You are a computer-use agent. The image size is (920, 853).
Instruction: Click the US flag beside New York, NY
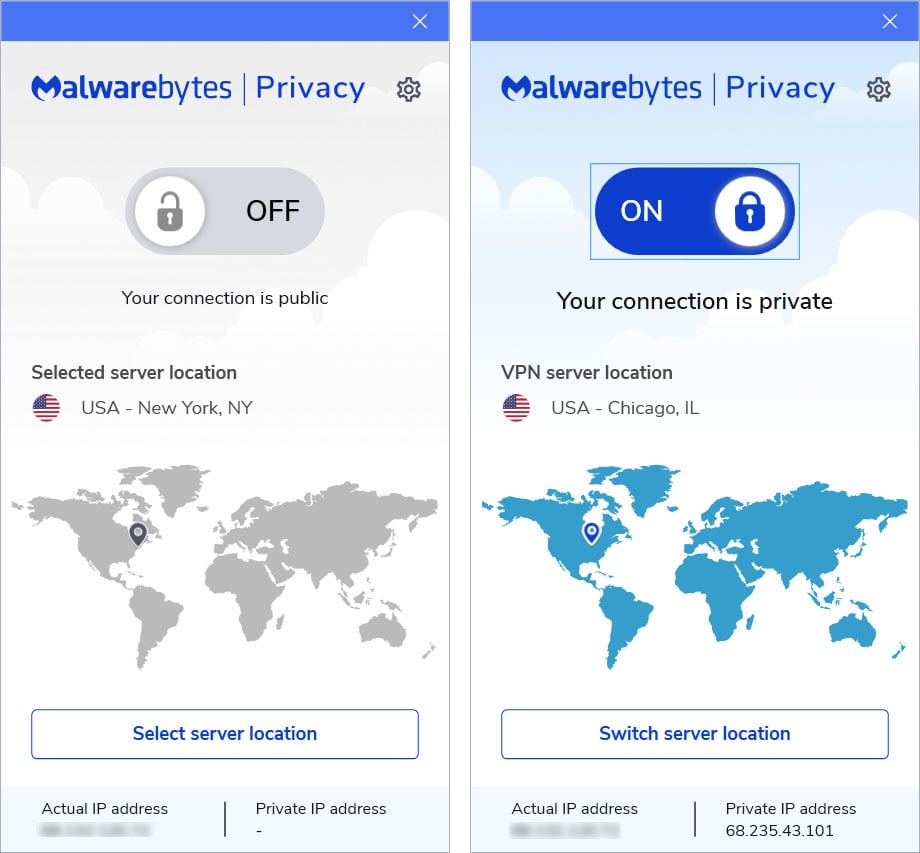[x=46, y=408]
